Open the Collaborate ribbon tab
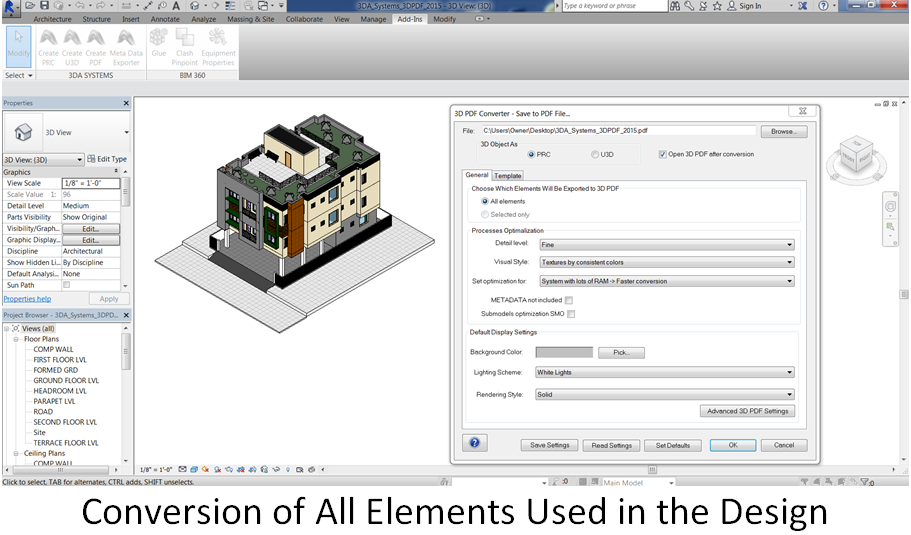 point(304,19)
